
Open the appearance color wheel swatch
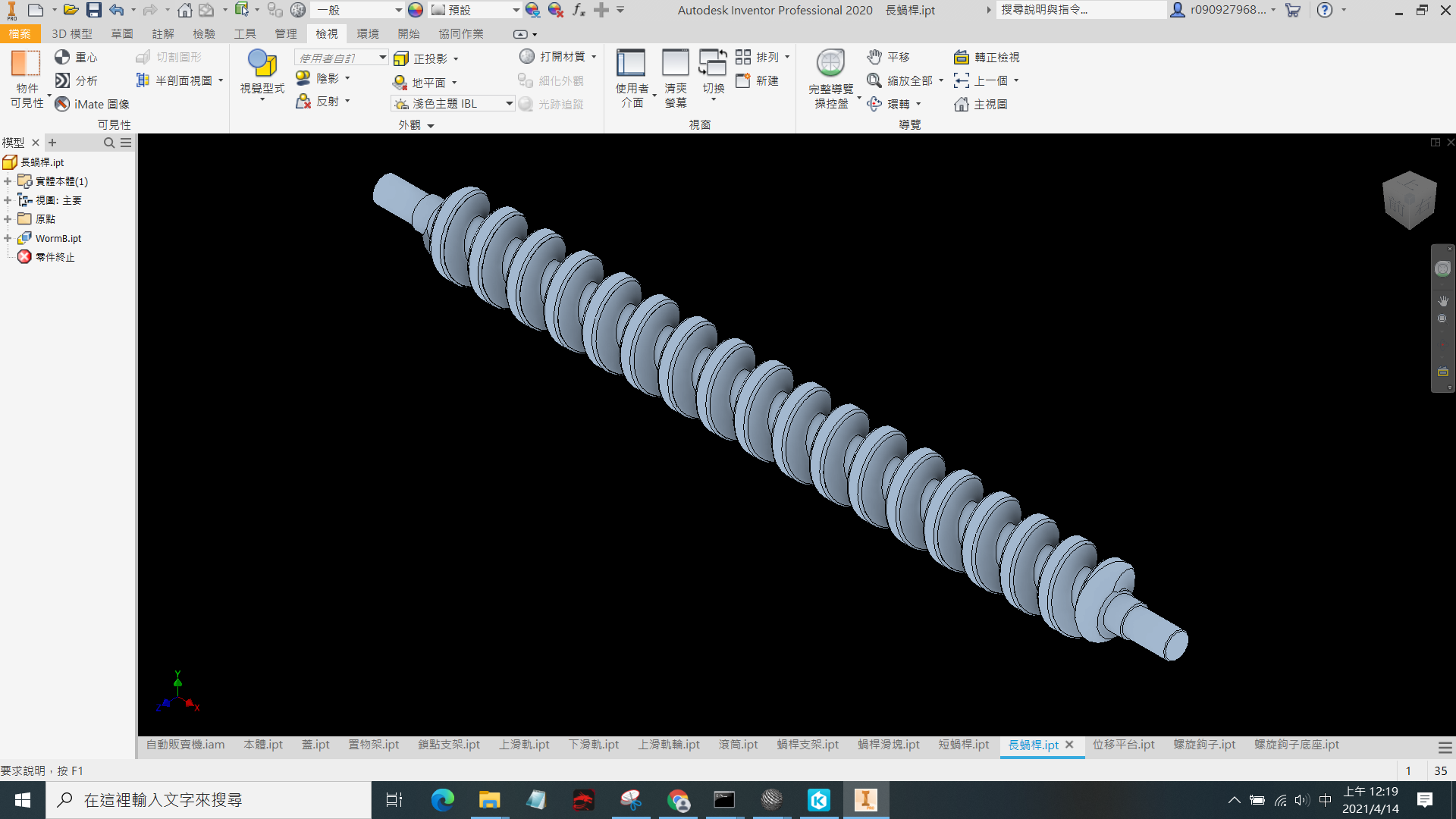(x=415, y=10)
